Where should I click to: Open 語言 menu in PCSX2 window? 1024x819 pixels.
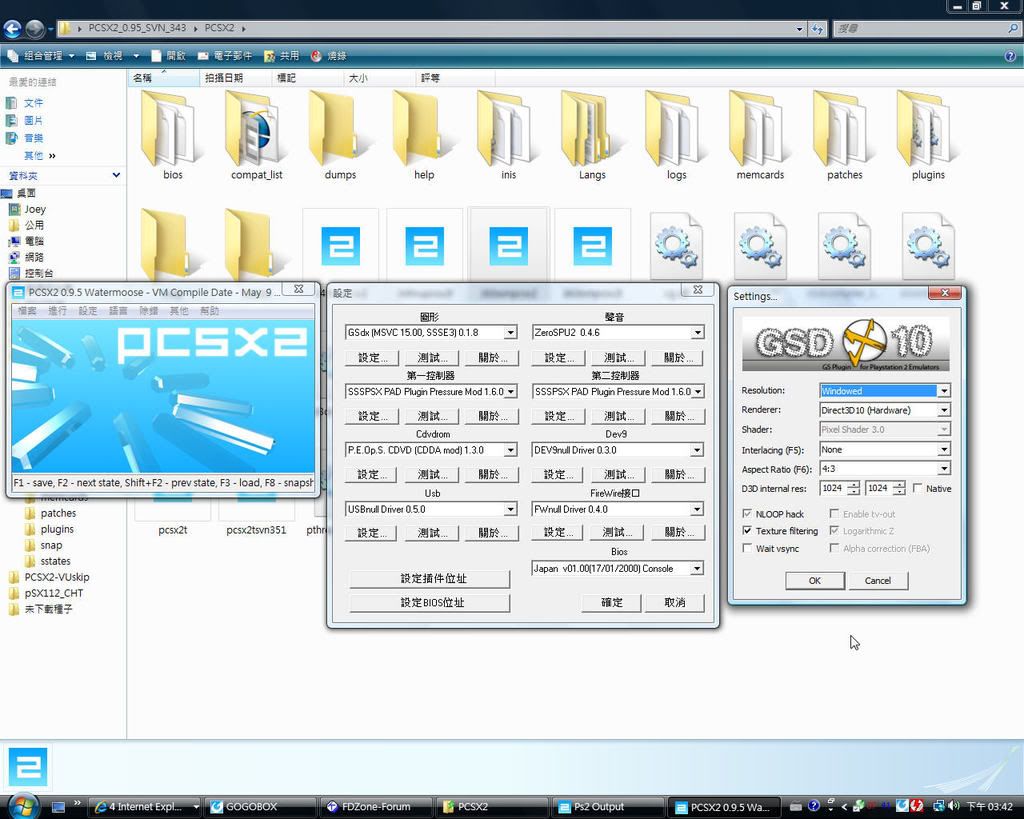pos(118,311)
